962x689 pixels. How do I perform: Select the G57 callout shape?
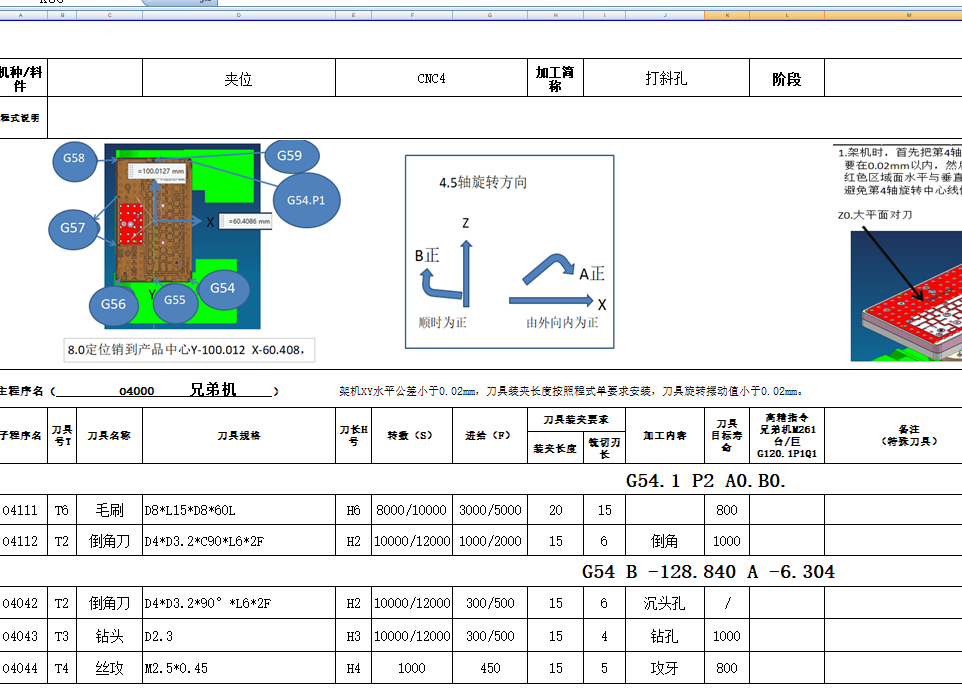(x=72, y=229)
